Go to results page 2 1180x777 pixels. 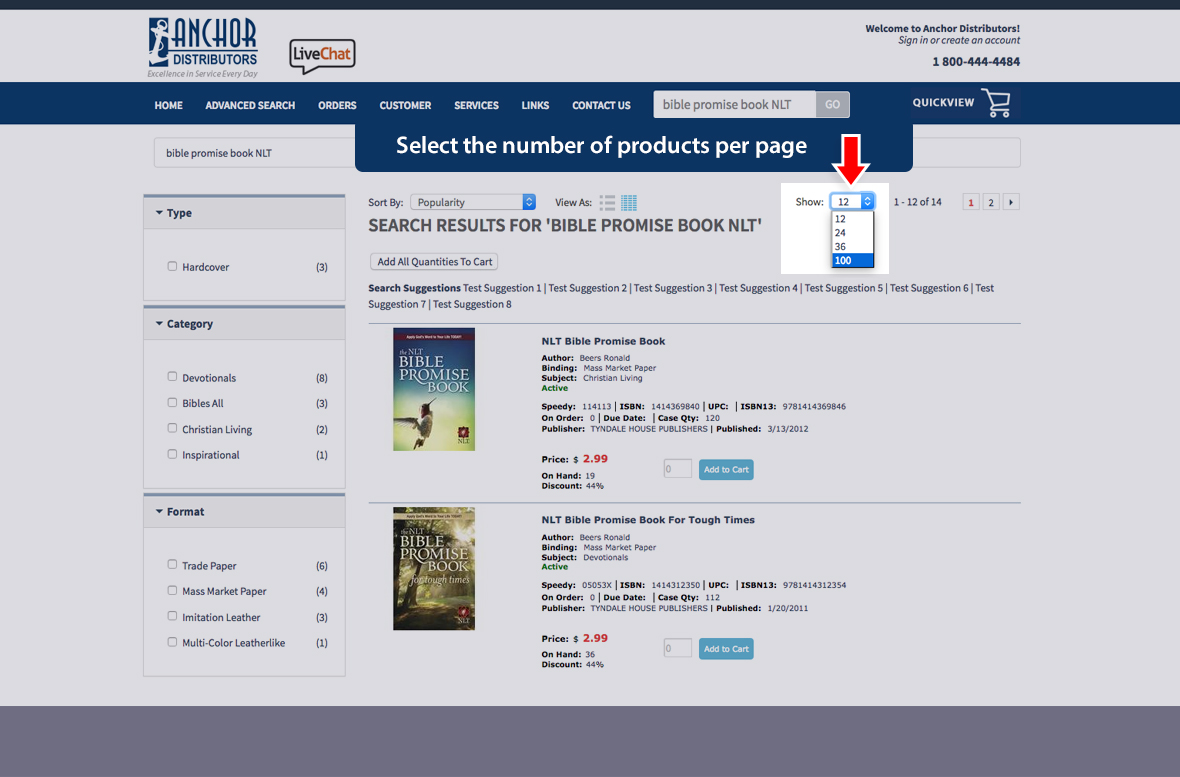click(991, 202)
